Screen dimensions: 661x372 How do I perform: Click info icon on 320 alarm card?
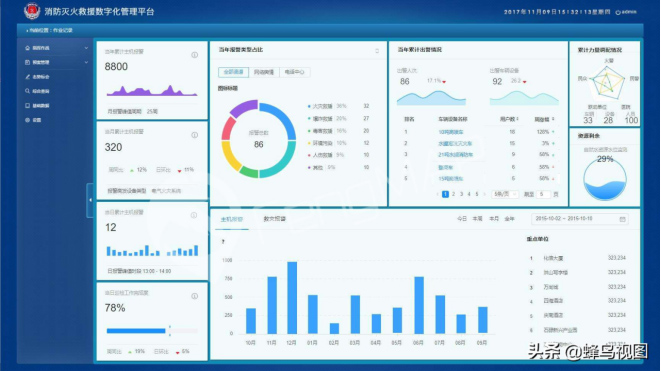coord(194,135)
